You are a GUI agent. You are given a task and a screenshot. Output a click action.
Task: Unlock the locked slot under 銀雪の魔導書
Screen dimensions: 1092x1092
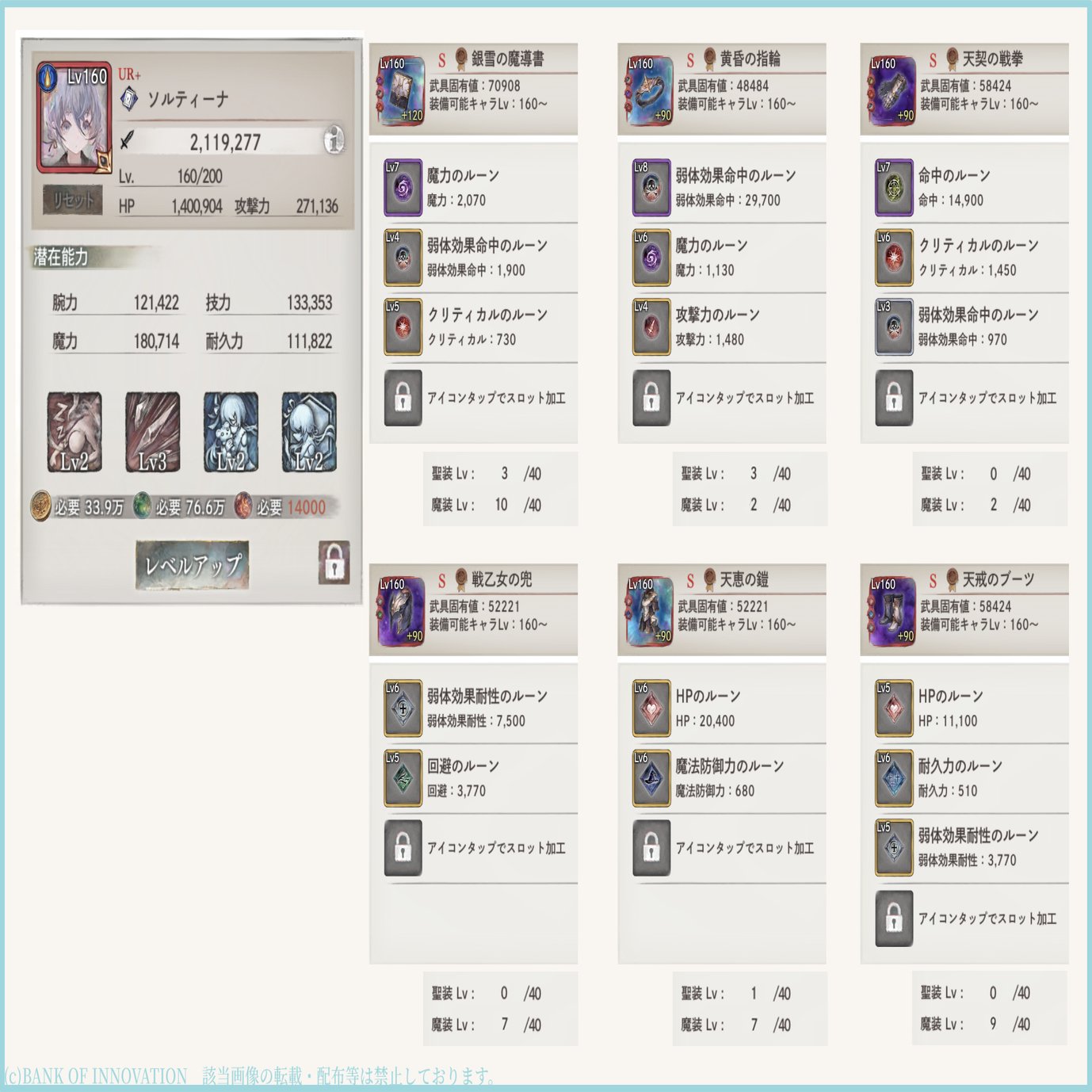[x=403, y=398]
